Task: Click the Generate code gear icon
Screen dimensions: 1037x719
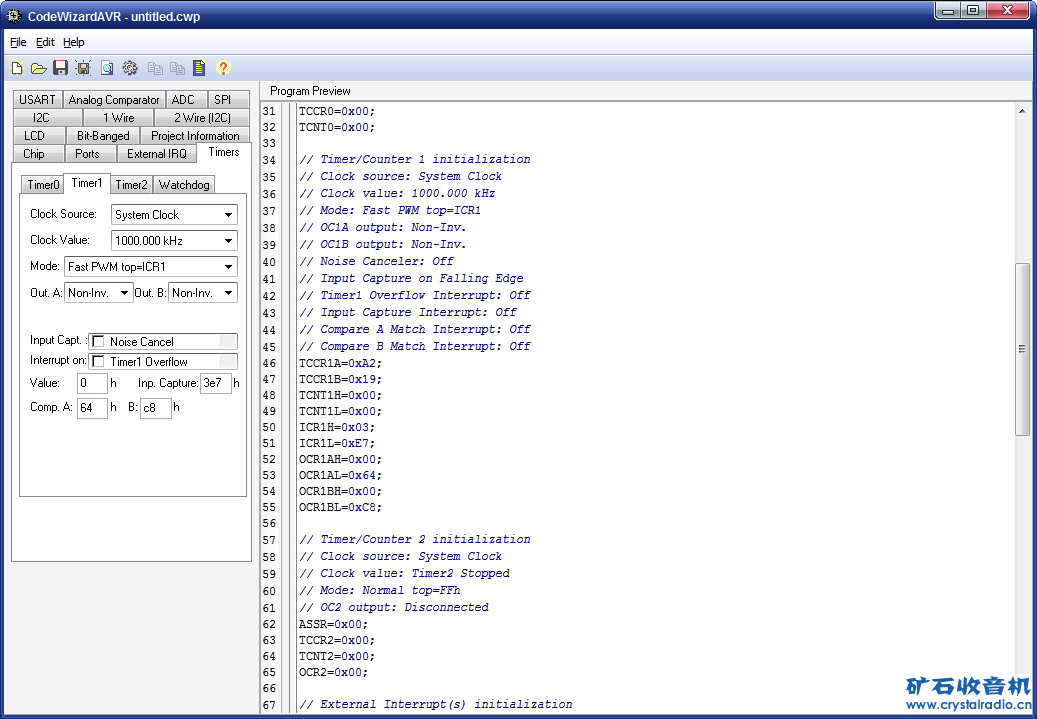Action: (x=130, y=68)
